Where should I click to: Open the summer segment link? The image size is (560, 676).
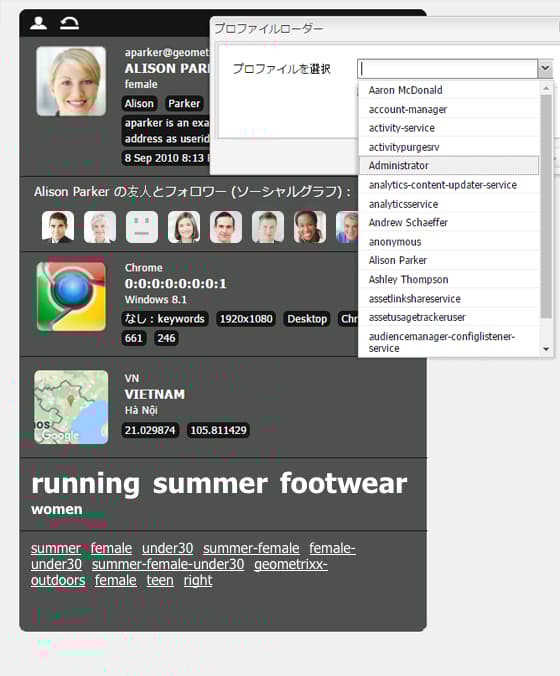[x=56, y=548]
